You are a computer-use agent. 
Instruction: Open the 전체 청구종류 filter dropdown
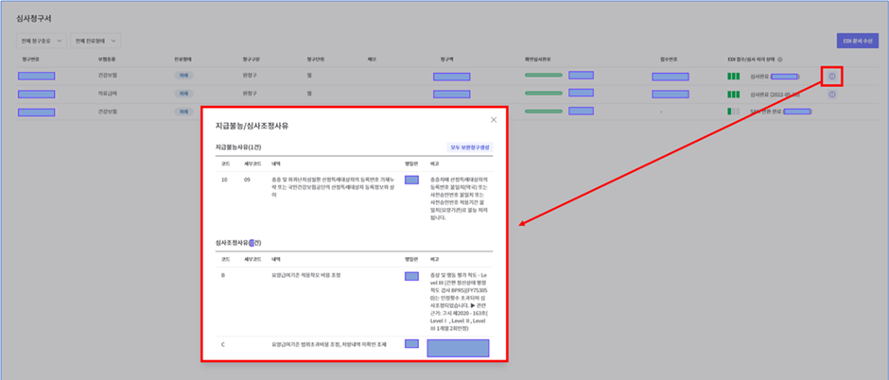pos(41,41)
